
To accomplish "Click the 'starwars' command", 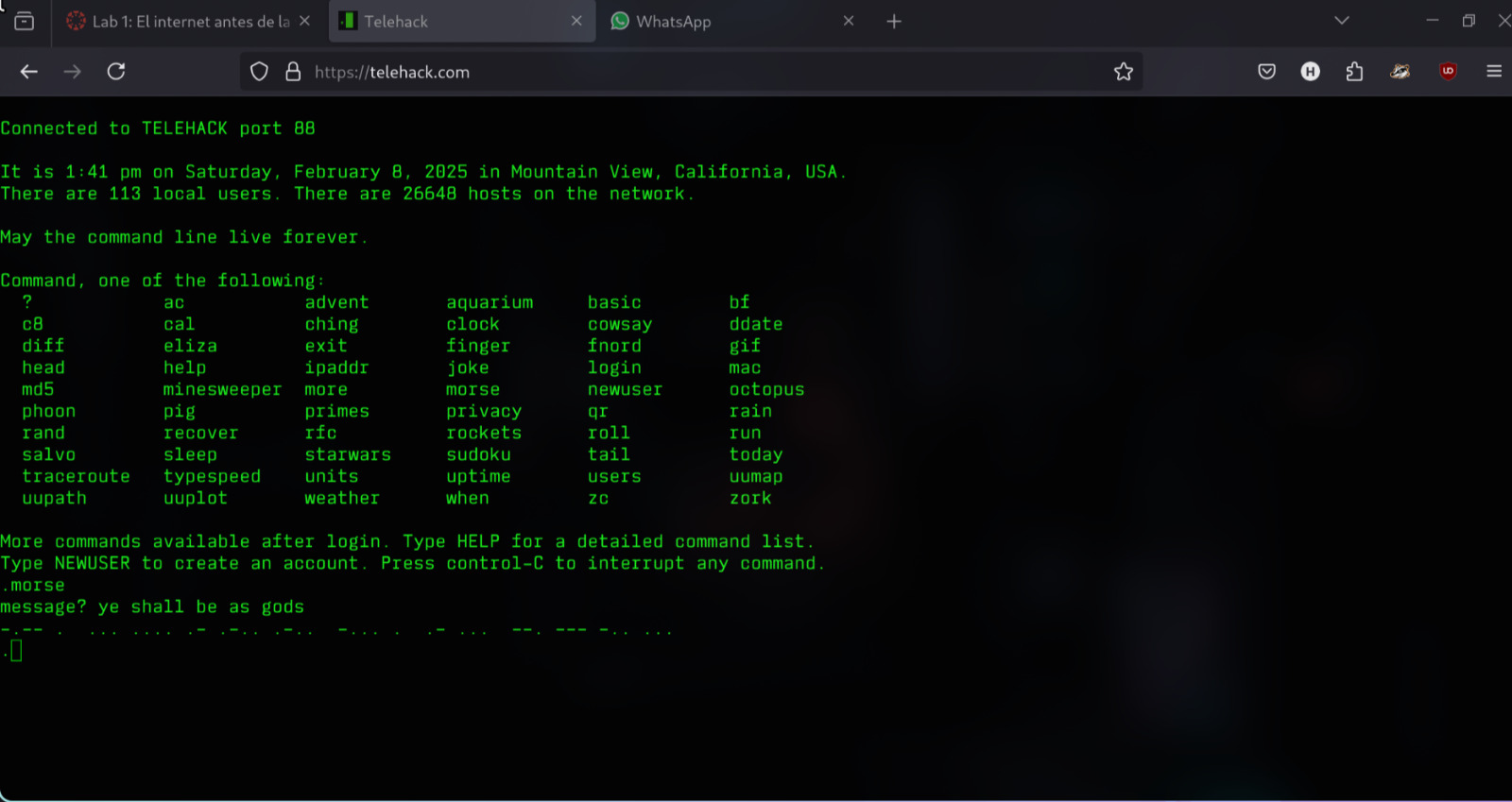I will [x=348, y=454].
